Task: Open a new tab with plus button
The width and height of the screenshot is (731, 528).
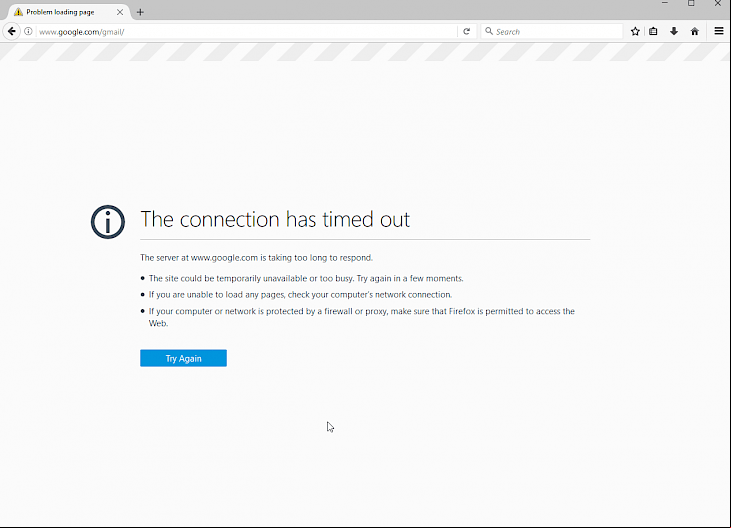Action: coord(140,12)
